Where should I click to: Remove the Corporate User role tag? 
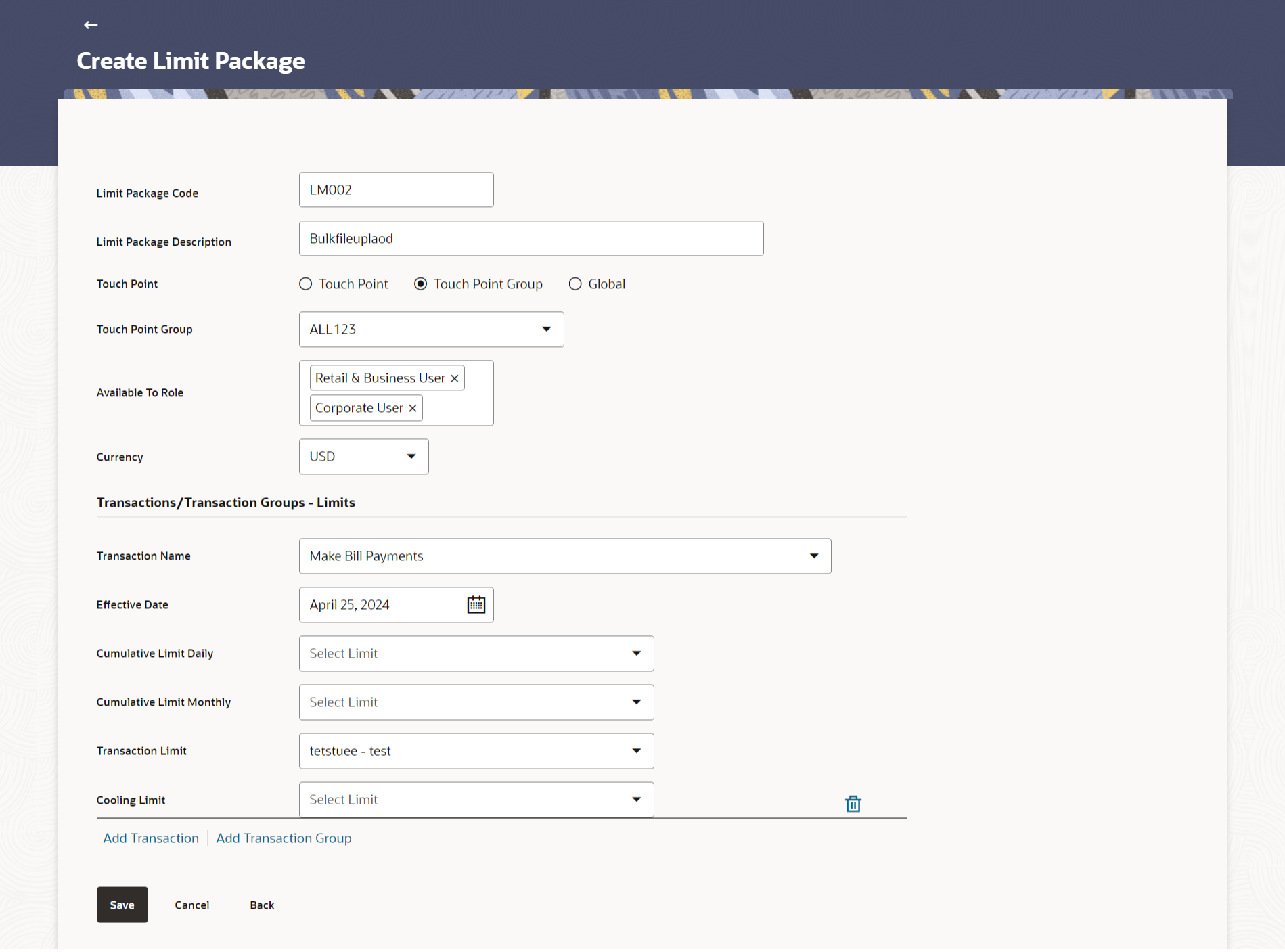412,408
